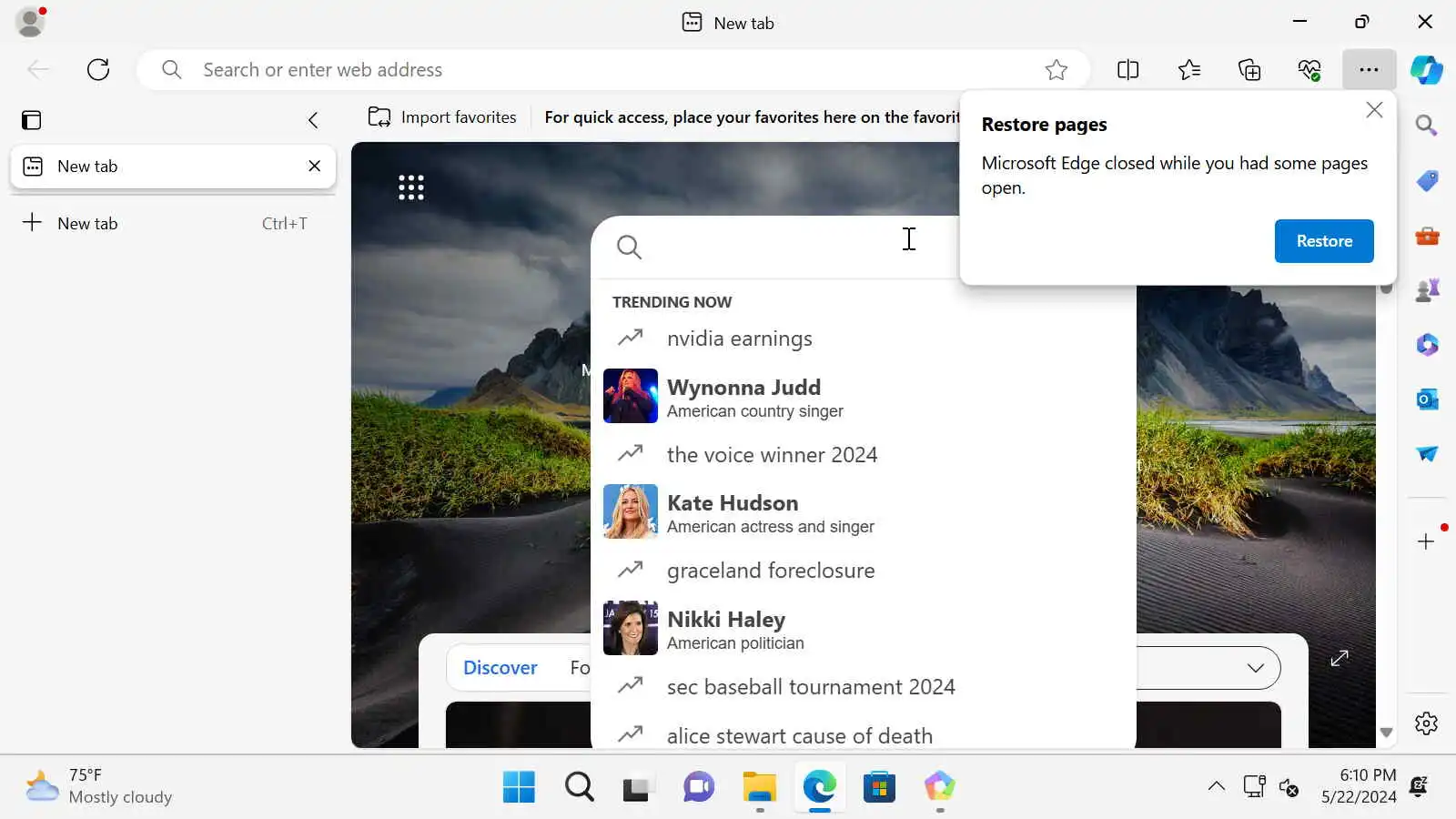
Task: Click Kate Hudson thumbnail image
Action: point(630,511)
